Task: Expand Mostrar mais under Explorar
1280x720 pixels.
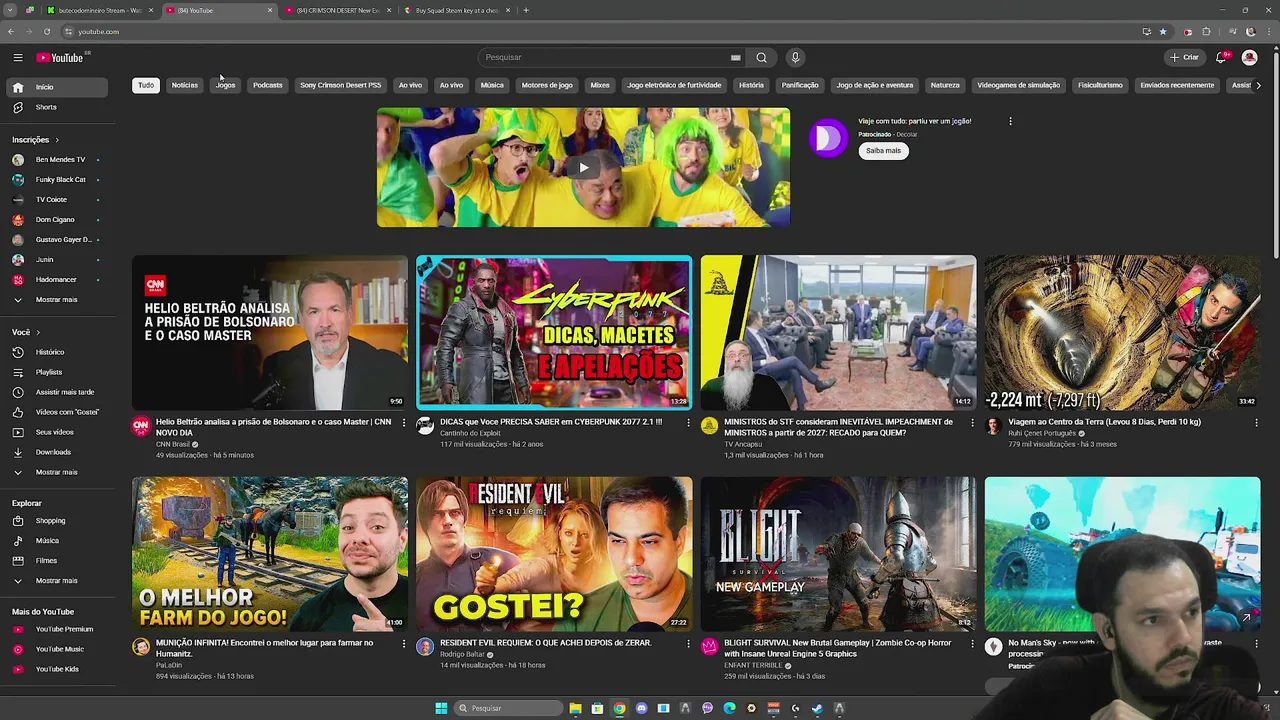Action: [x=57, y=580]
